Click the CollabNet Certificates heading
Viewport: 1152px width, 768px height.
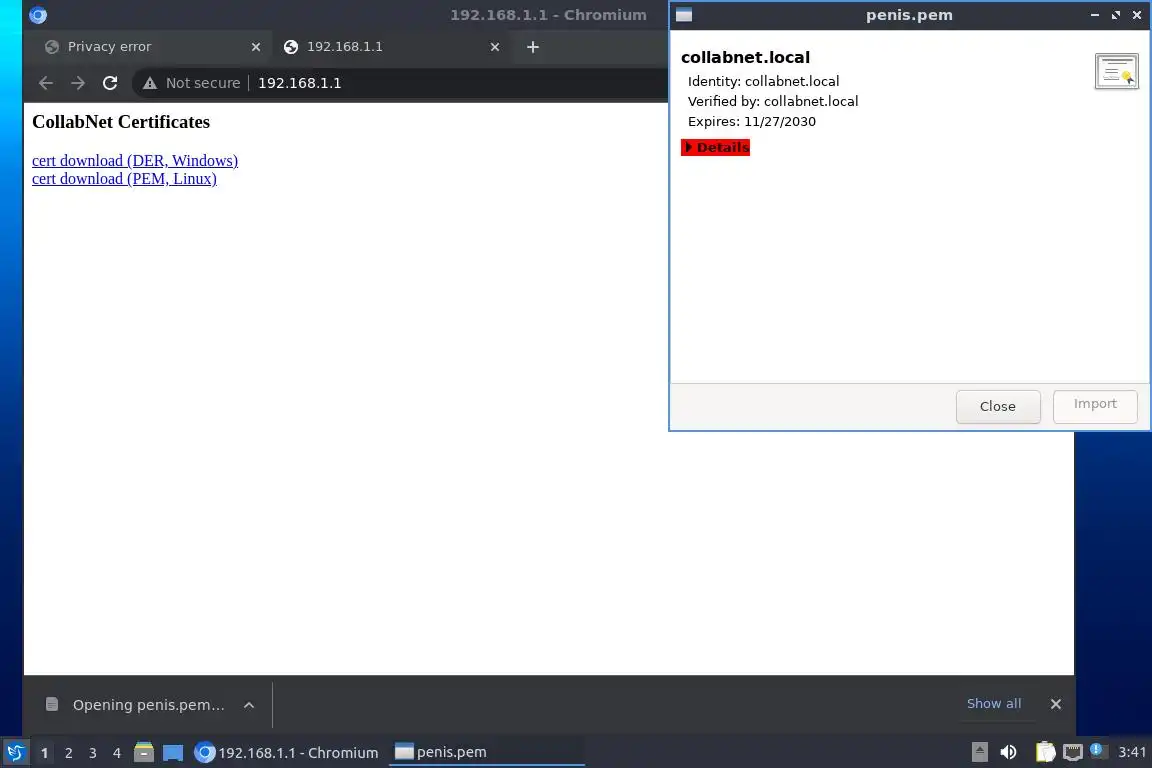[121, 122]
